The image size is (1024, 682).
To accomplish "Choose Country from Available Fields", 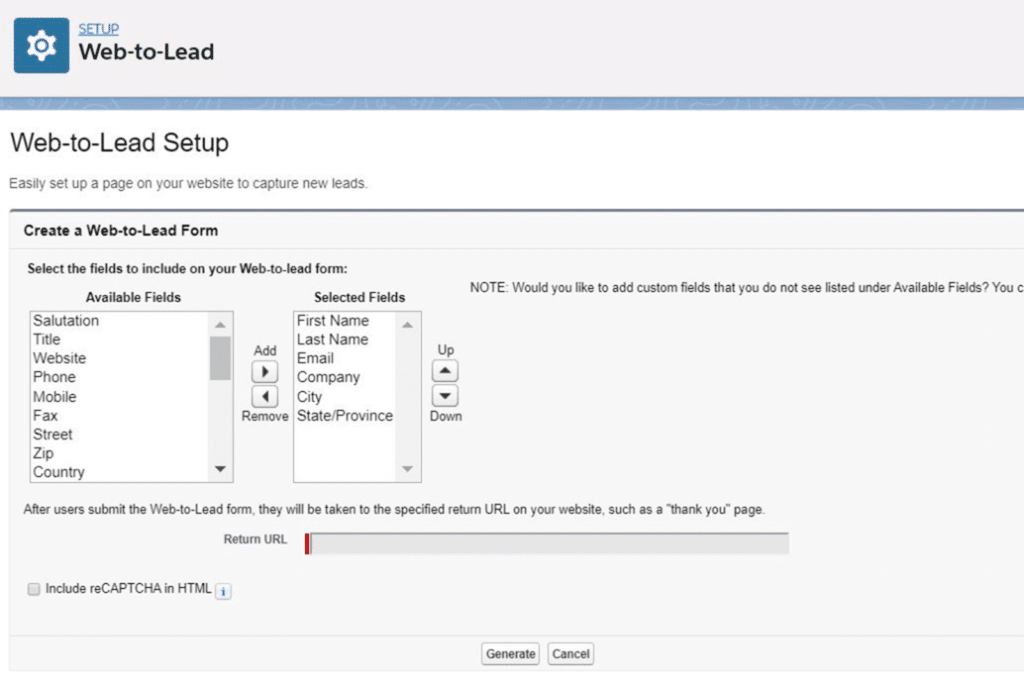I will 59,472.
